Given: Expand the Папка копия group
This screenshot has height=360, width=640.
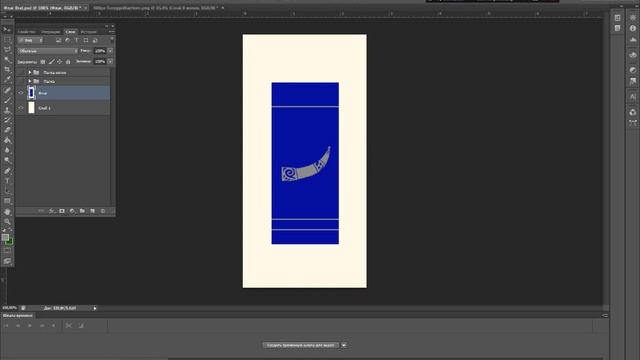Looking at the screenshot, I should 30,73.
